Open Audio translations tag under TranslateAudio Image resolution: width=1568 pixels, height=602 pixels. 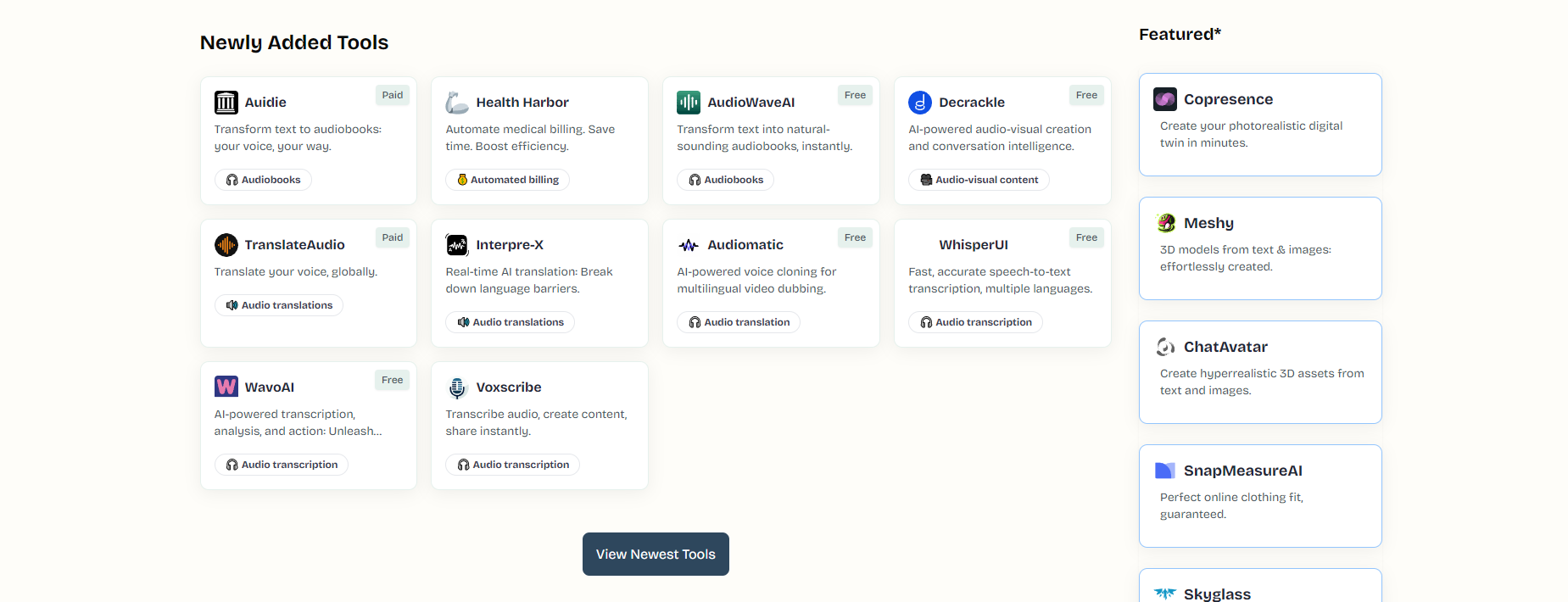tap(279, 305)
